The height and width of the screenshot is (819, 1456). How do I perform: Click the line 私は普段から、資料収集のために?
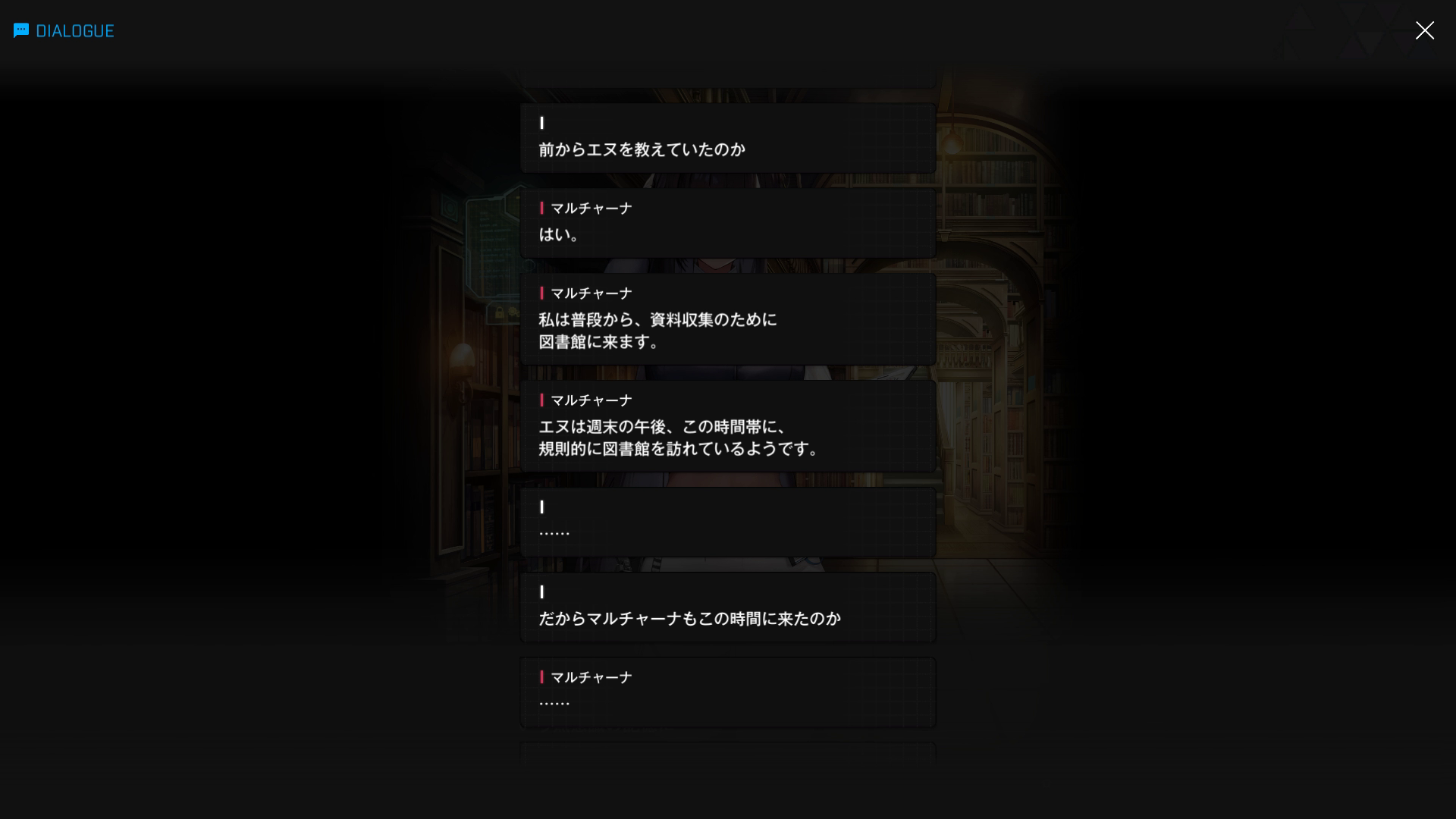657,320
